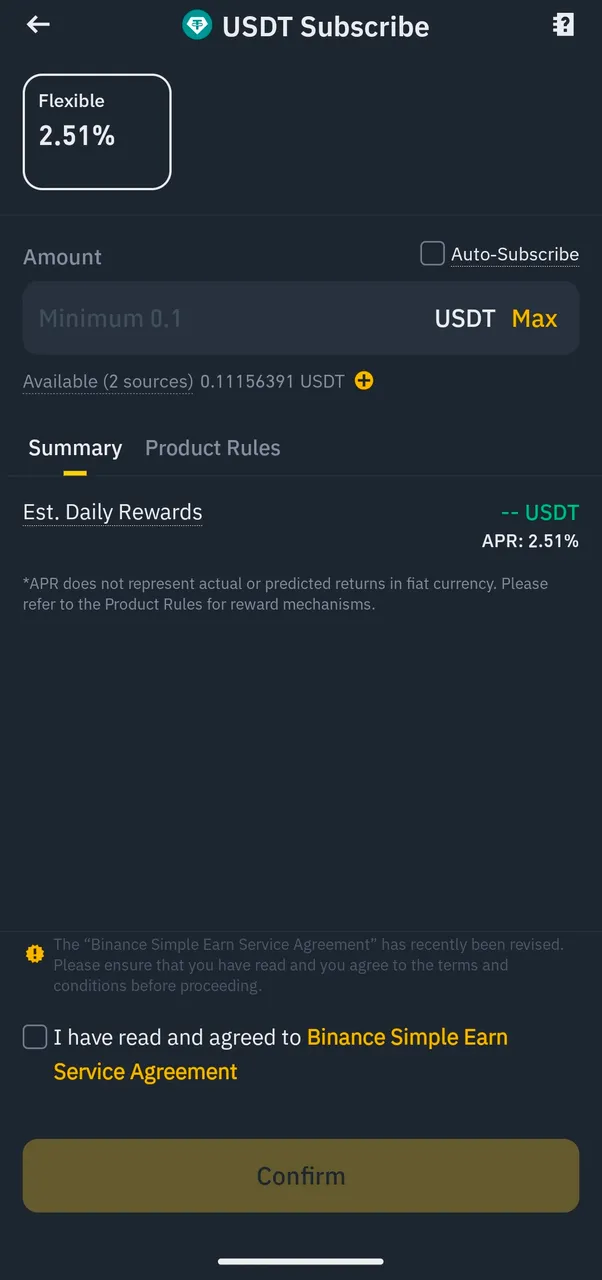Expand Available (2 sources) details
The height and width of the screenshot is (1280, 602).
(108, 381)
